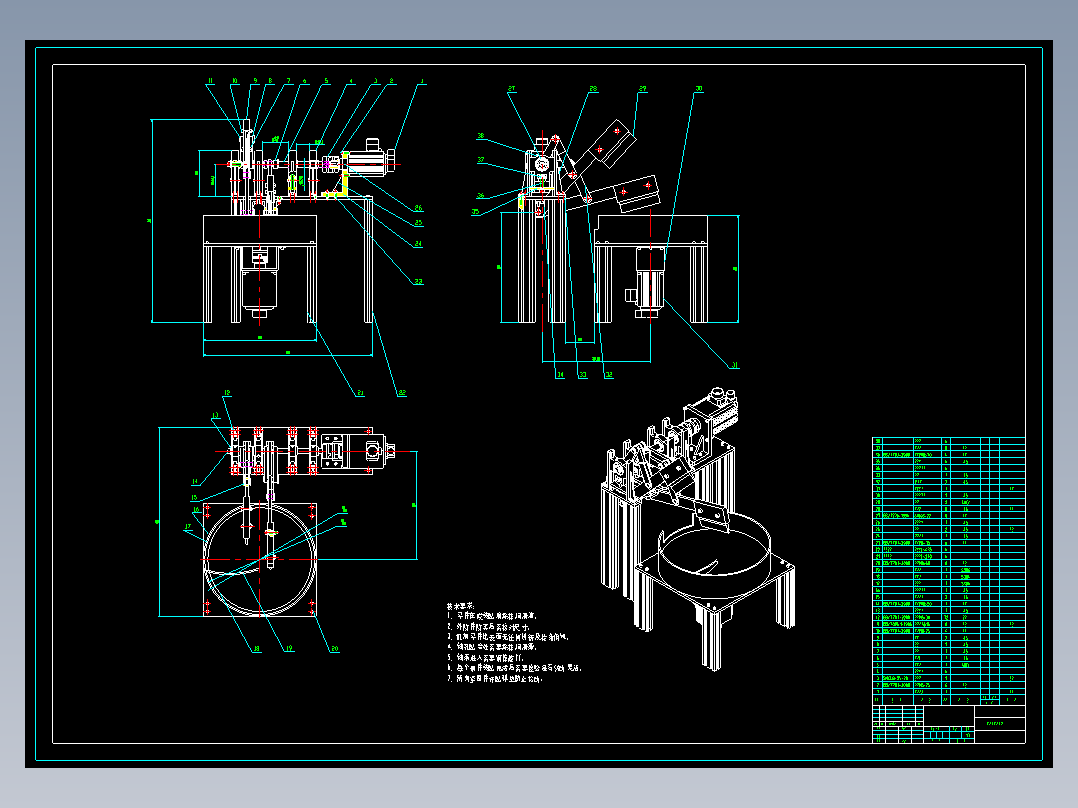
Task: Select part balloon number 28
Action: pyautogui.click(x=593, y=89)
